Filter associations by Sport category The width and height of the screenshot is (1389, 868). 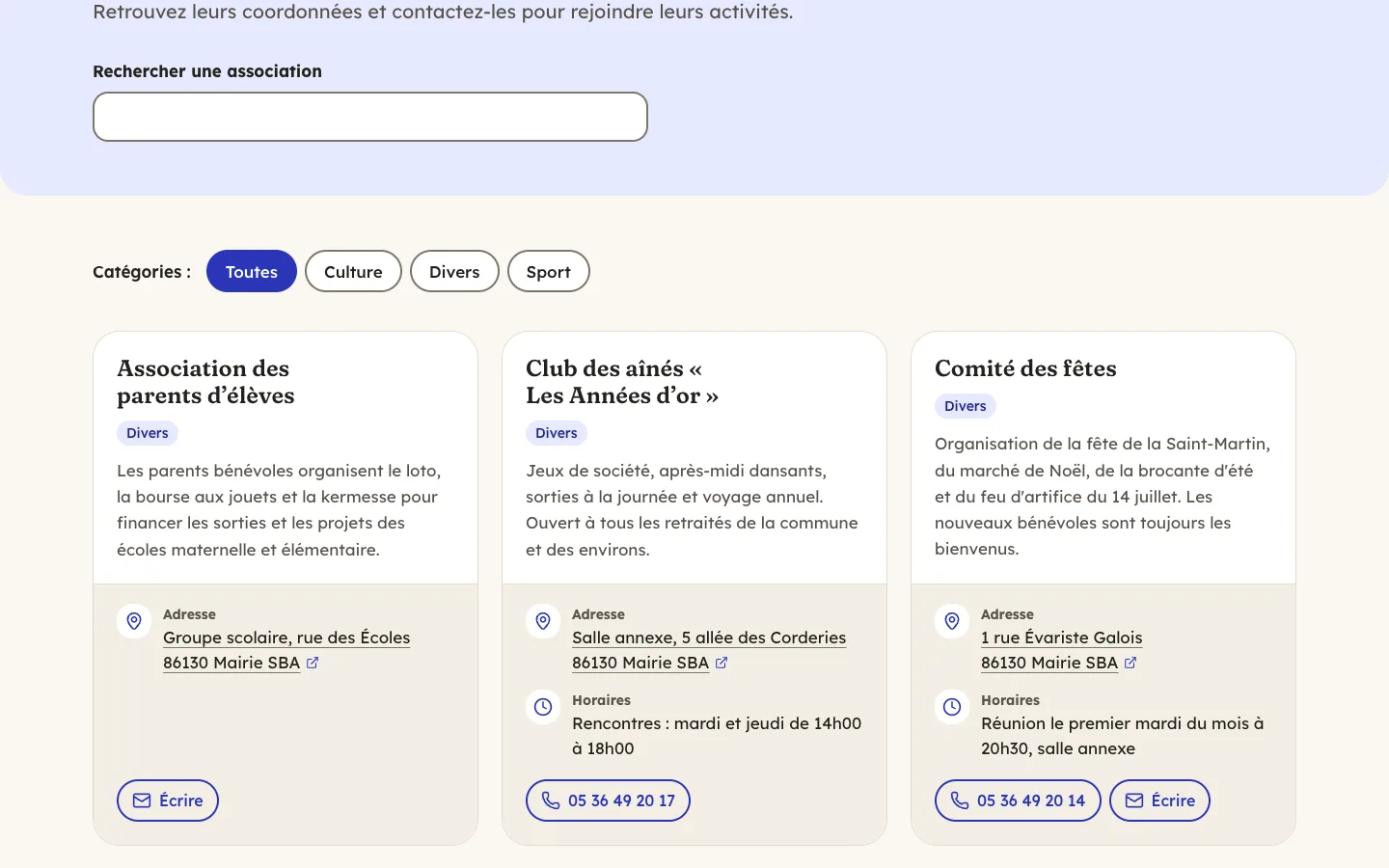click(x=549, y=271)
